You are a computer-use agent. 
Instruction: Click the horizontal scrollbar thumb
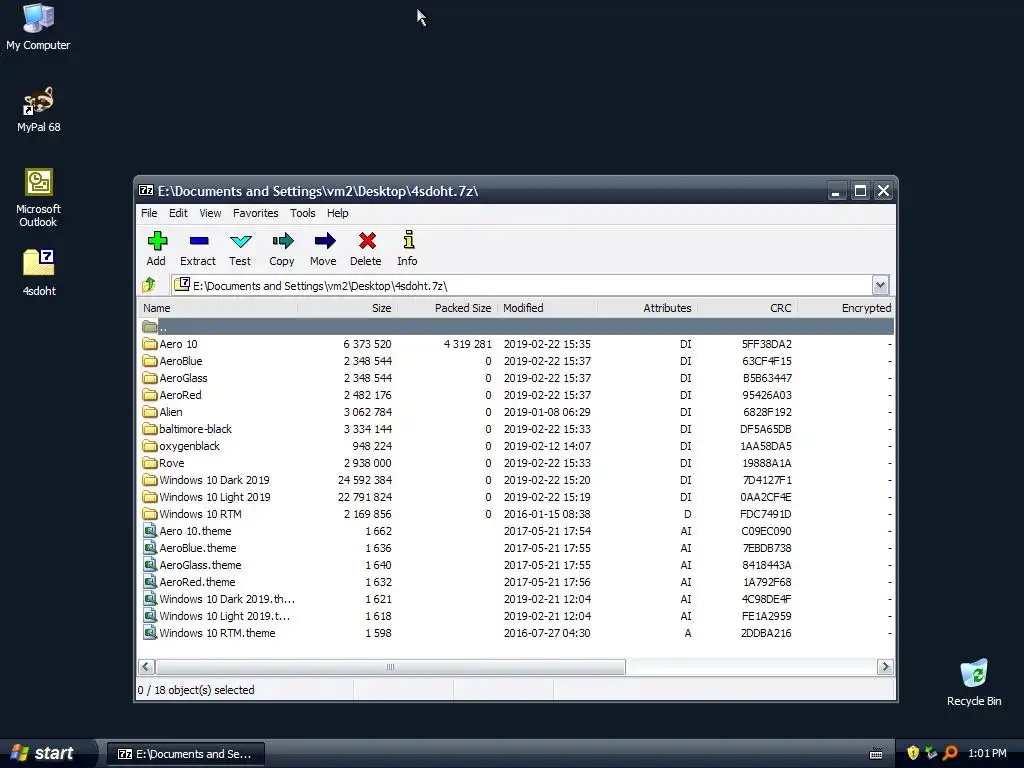pos(391,667)
